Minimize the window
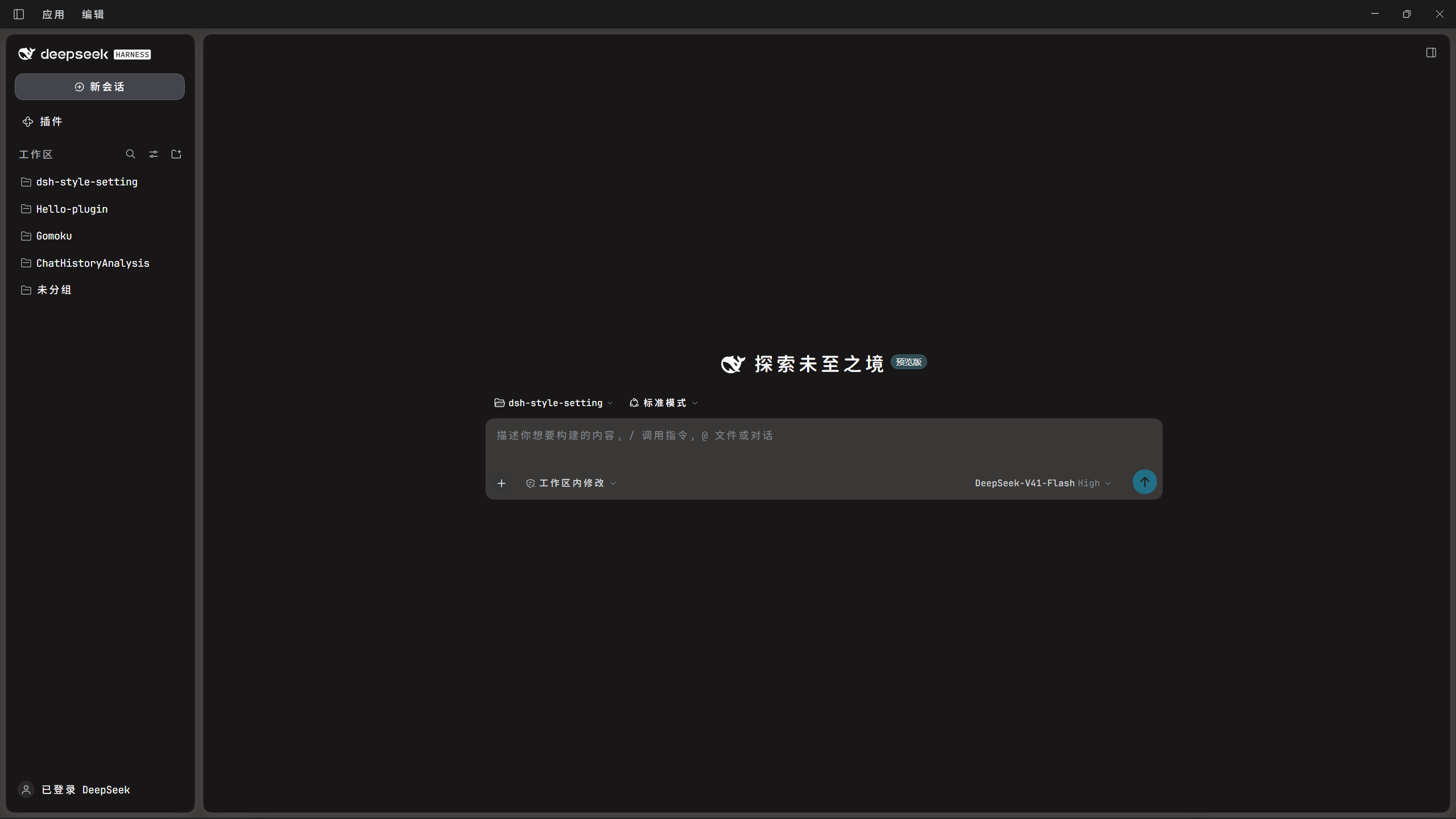The height and width of the screenshot is (819, 1456). coord(1375,14)
